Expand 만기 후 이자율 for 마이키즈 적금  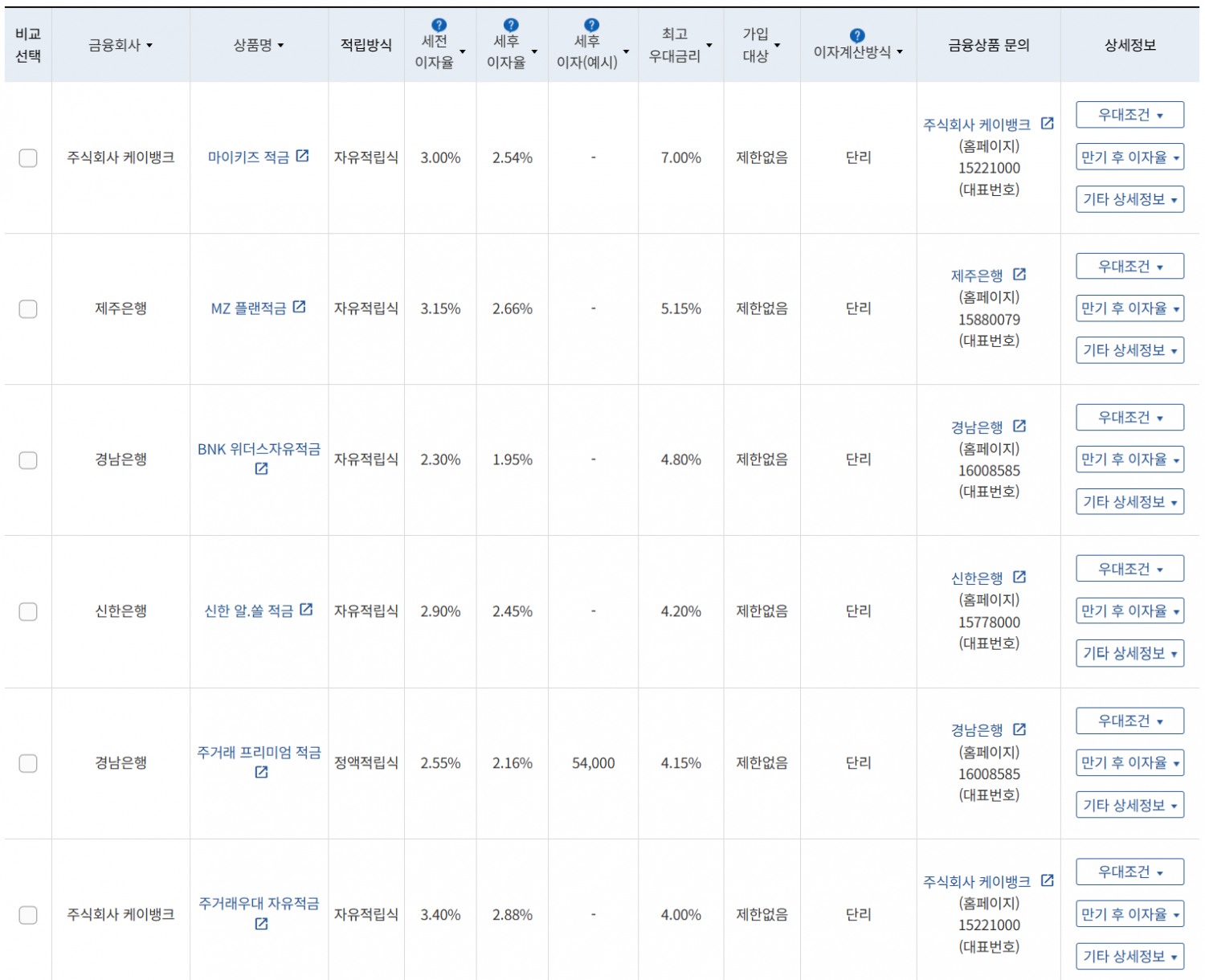1130,157
